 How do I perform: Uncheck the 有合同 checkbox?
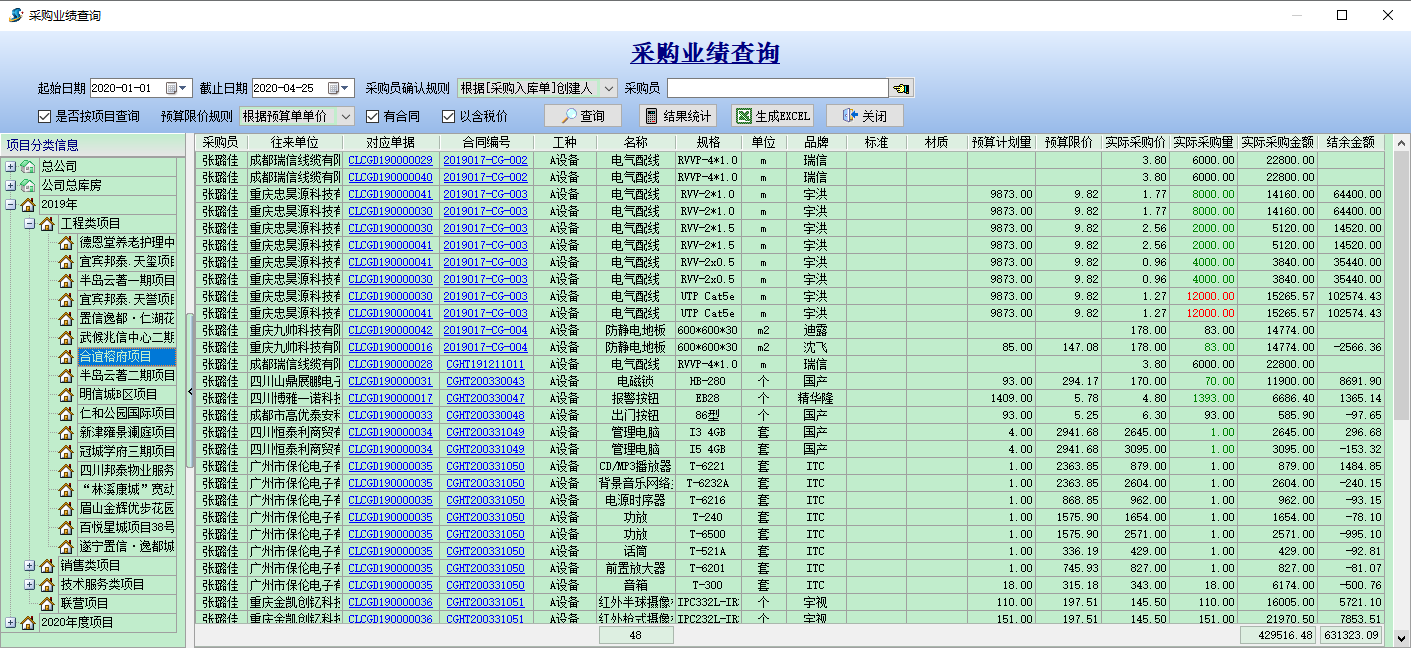pyautogui.click(x=373, y=116)
